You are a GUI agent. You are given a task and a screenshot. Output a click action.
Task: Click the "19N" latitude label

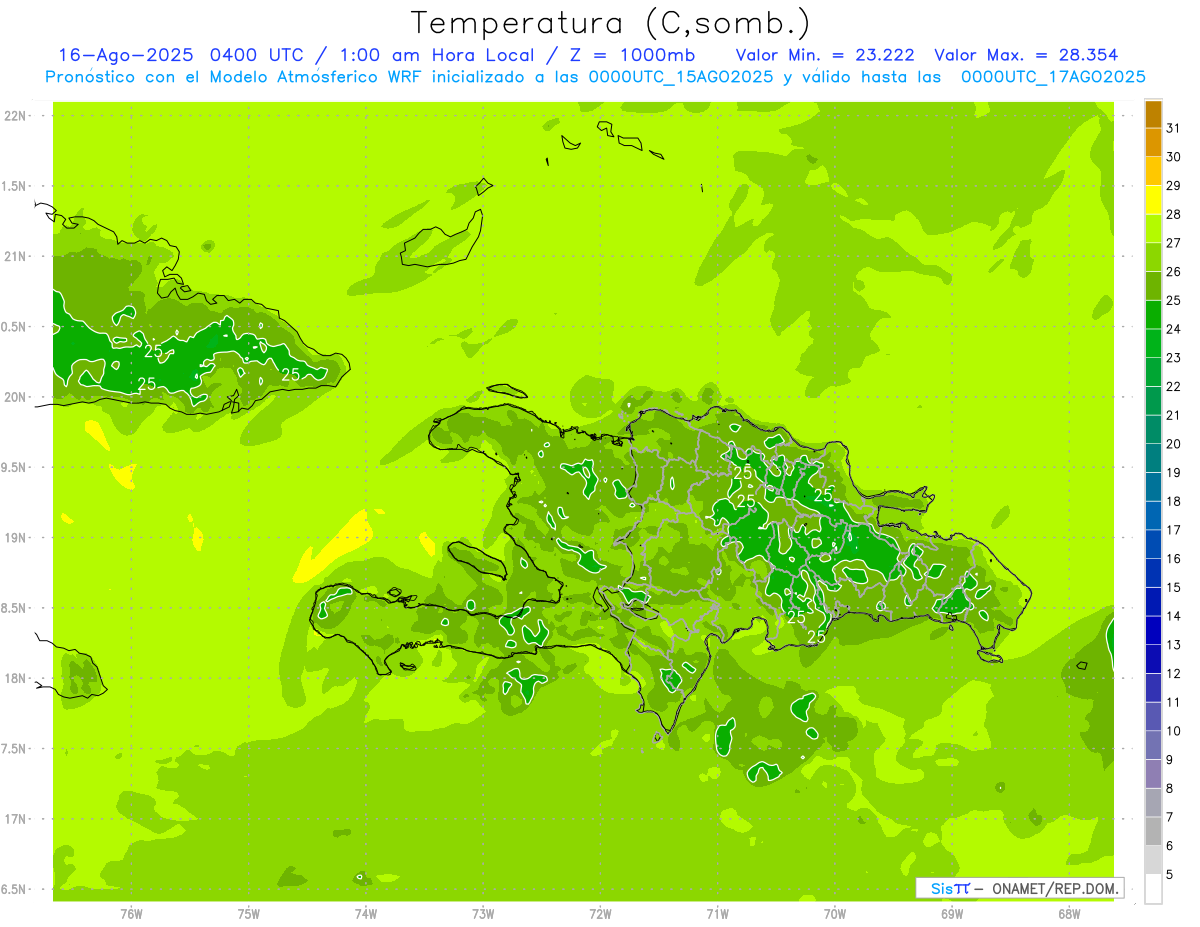click(x=16, y=537)
